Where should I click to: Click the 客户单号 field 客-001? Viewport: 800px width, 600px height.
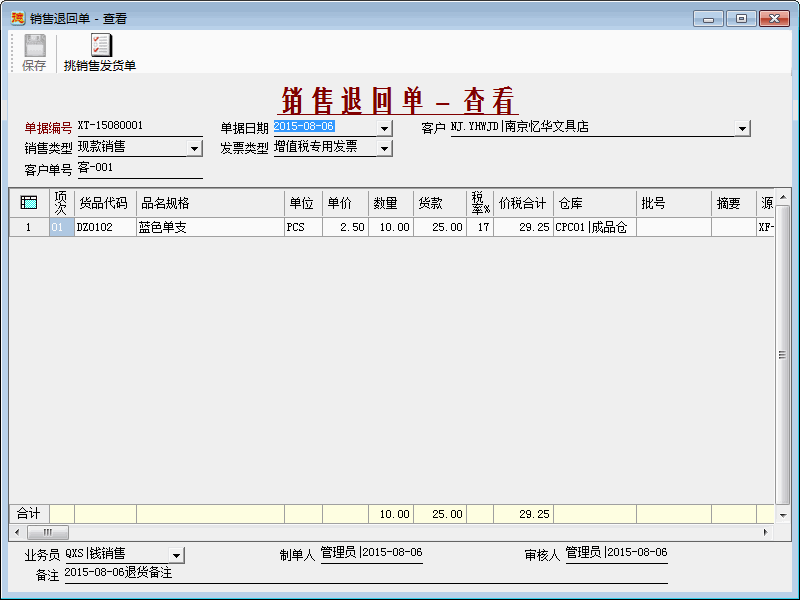[140, 168]
